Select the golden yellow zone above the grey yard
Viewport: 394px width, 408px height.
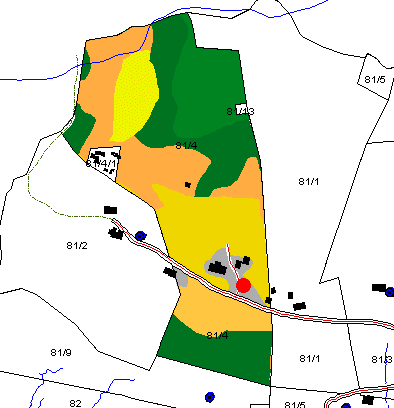[x=213, y=223]
